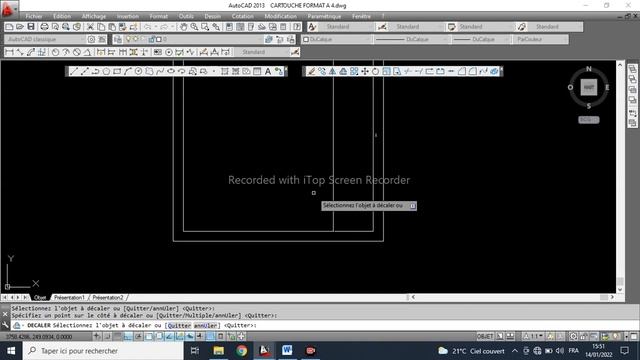Open the Dessin menu
This screenshot has width=640, height=360.
coord(213,16)
